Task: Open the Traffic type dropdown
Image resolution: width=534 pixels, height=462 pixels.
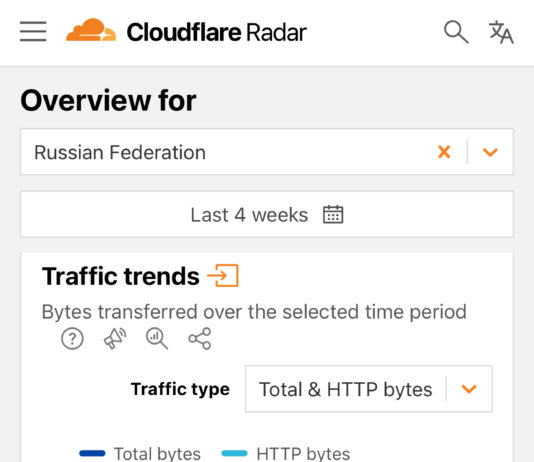Action: coord(369,389)
